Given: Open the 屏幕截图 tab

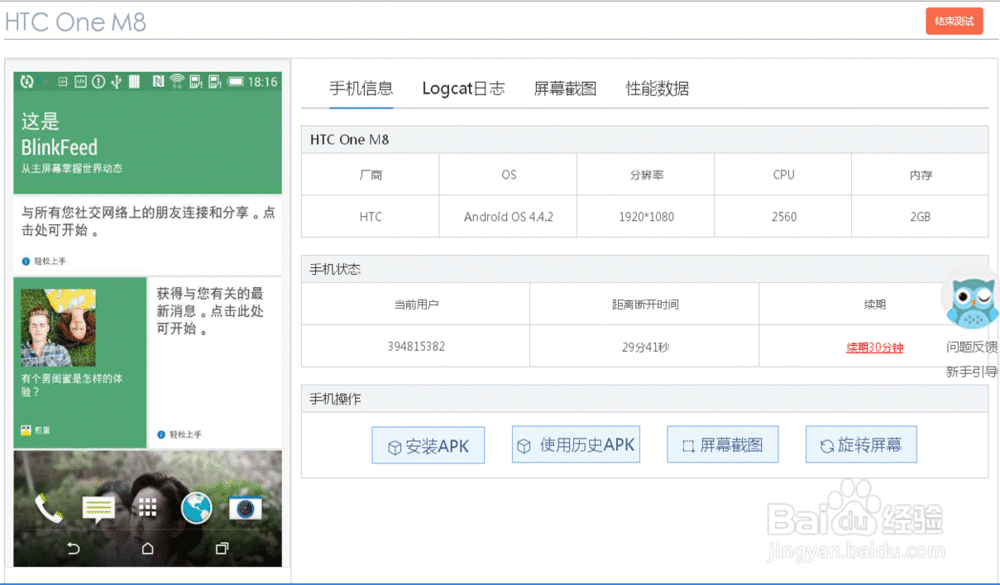Looking at the screenshot, I should tap(565, 88).
